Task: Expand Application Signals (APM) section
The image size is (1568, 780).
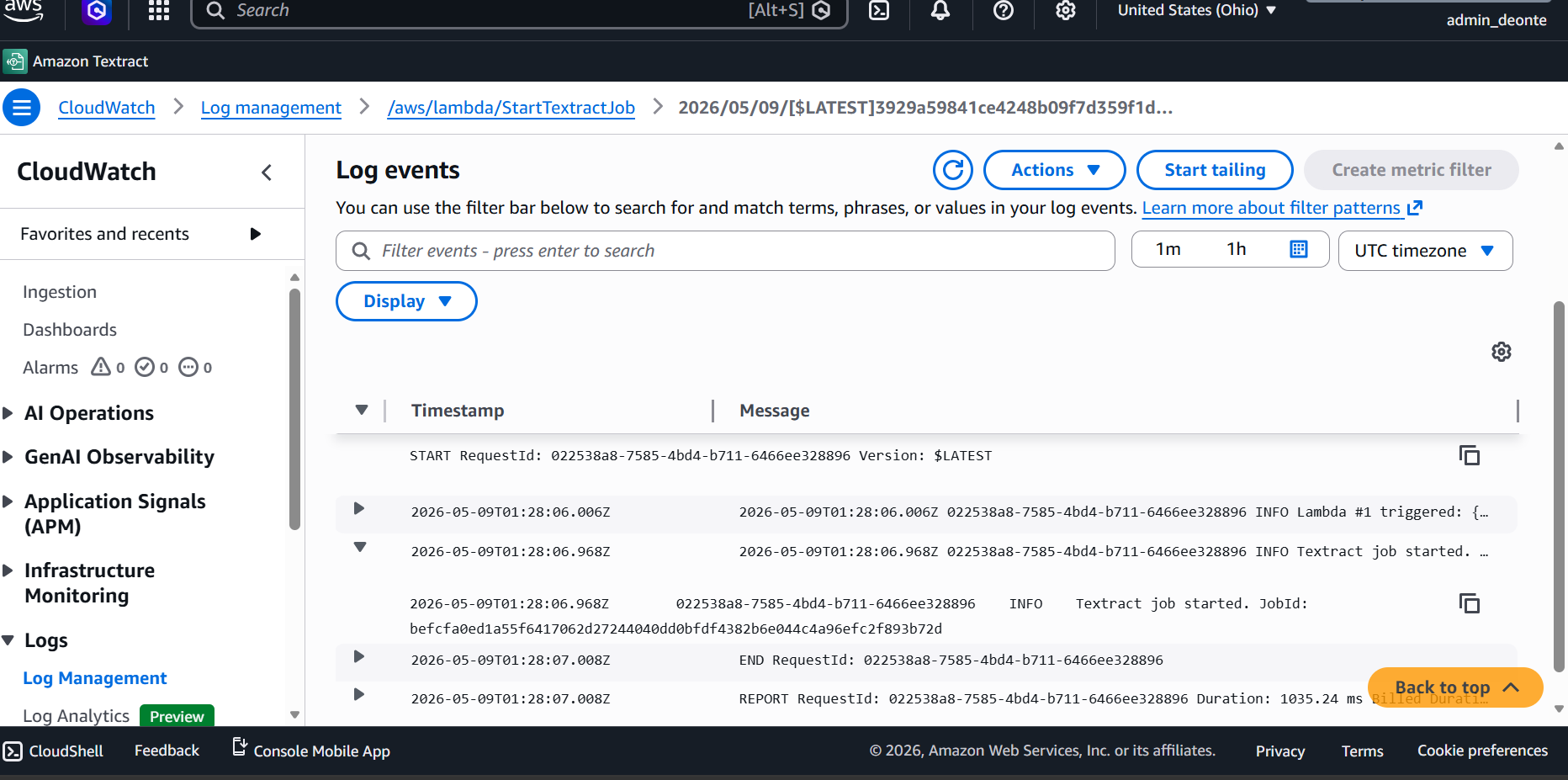Action: [8, 501]
